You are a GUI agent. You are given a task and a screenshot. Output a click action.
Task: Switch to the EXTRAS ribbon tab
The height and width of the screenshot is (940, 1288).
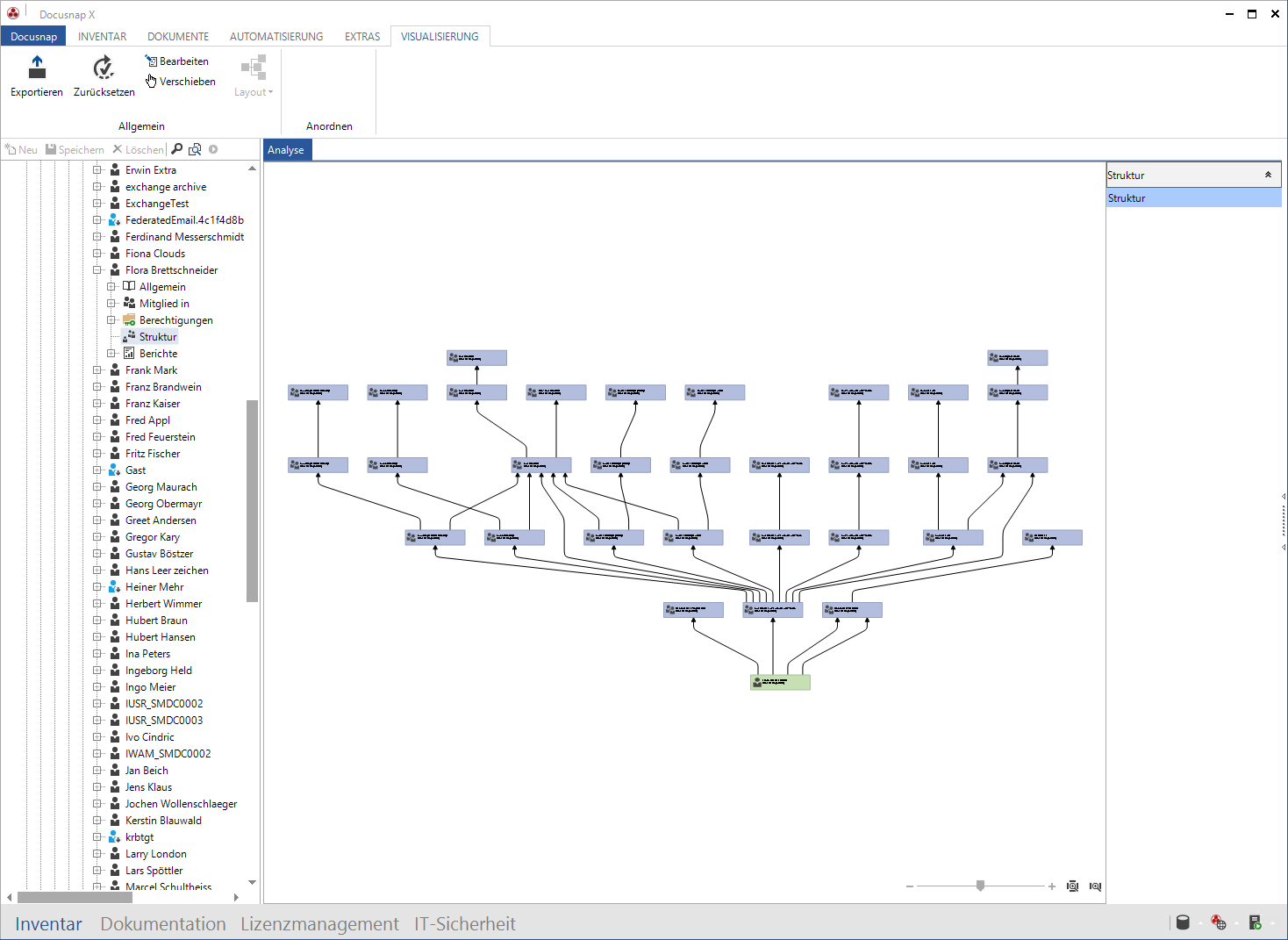coord(362,36)
